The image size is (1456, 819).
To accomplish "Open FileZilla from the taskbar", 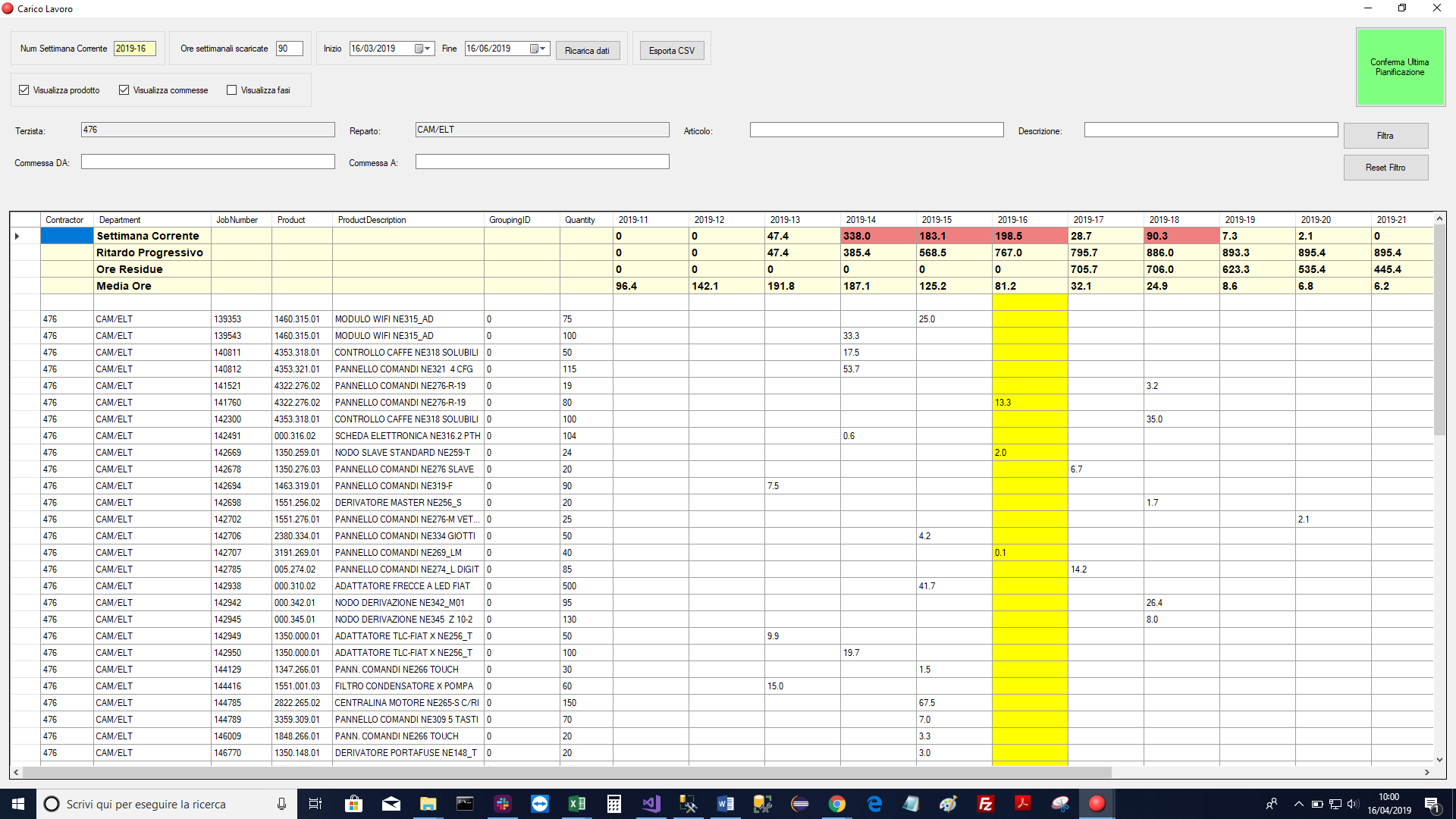I will pos(986,804).
